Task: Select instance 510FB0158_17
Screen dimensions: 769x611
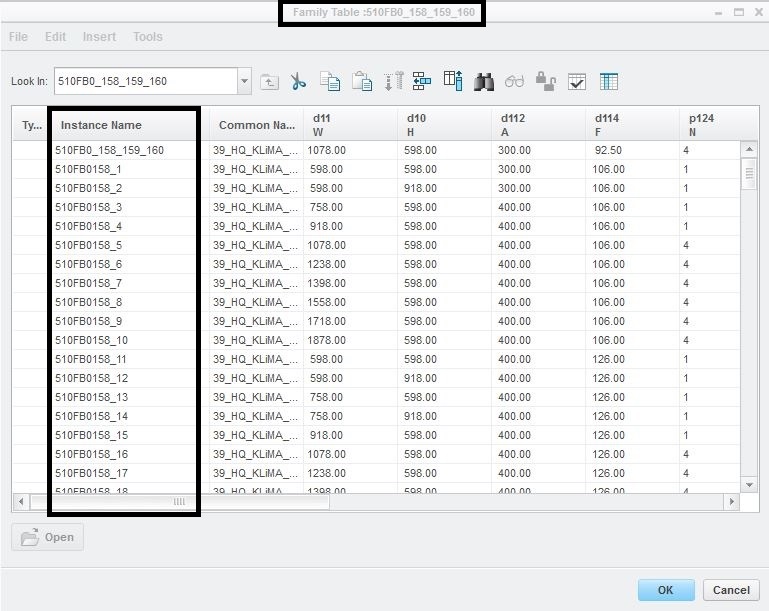Action: 91,474
